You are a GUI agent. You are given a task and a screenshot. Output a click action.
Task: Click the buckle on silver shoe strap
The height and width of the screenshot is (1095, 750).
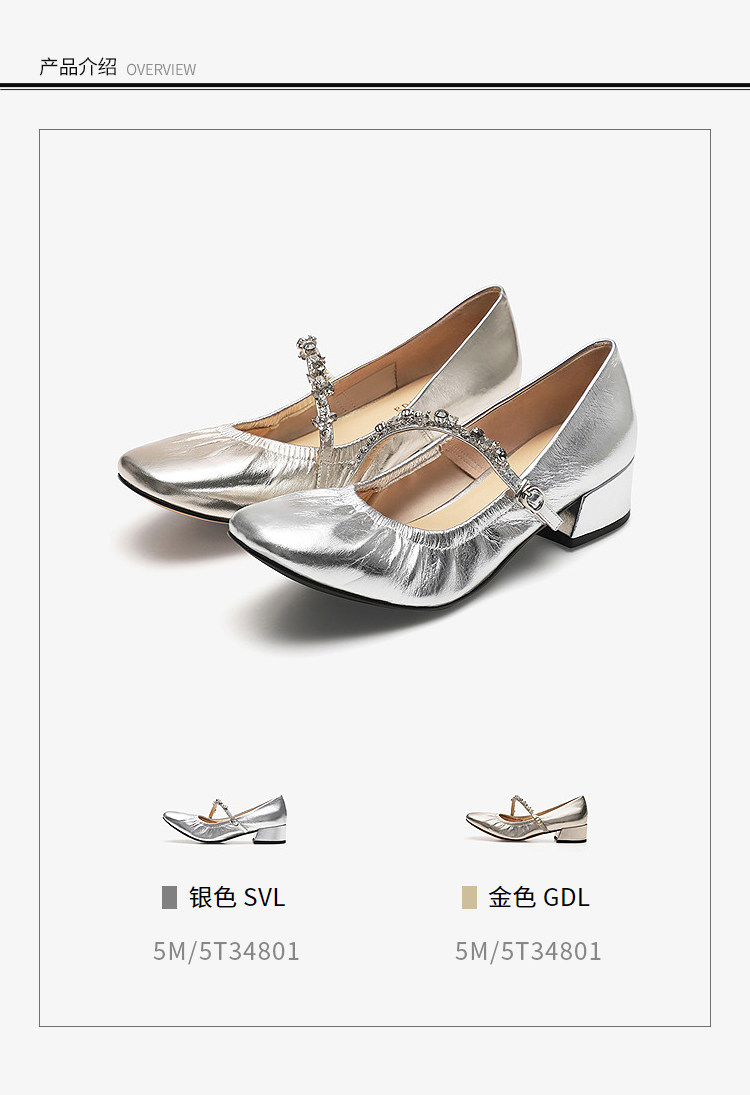[533, 498]
